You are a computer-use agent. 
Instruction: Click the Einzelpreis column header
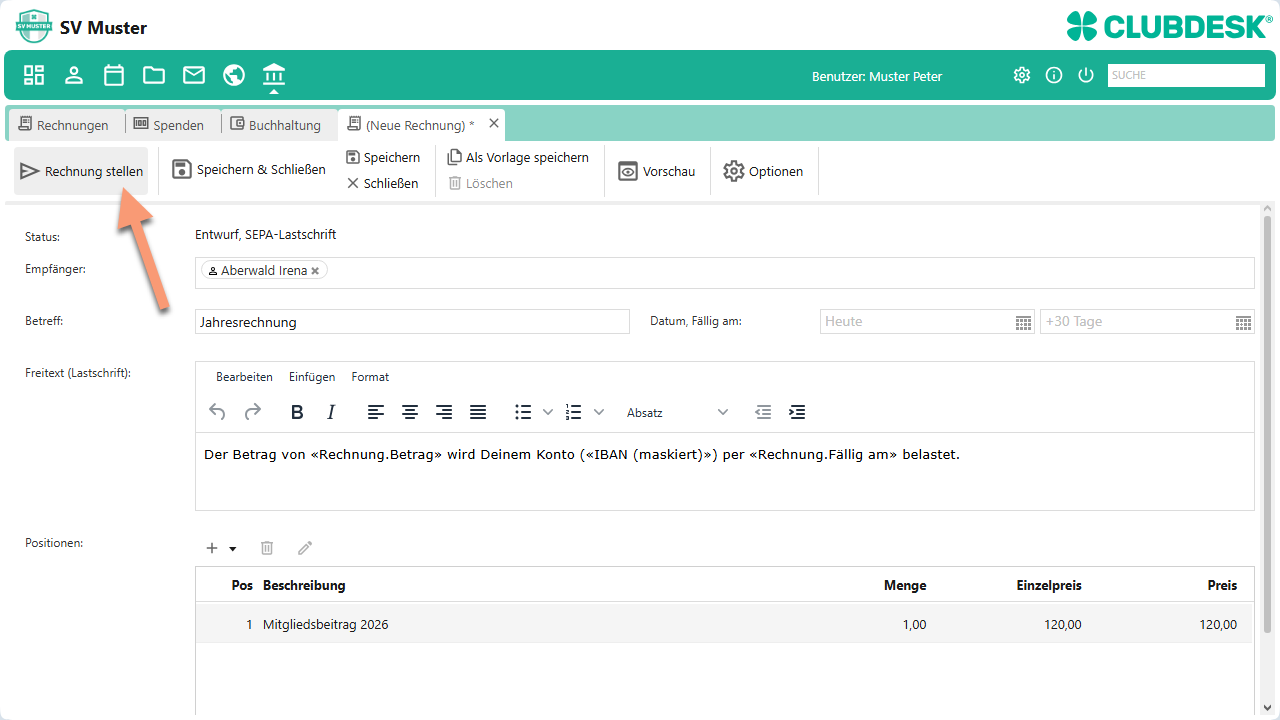(x=1048, y=586)
